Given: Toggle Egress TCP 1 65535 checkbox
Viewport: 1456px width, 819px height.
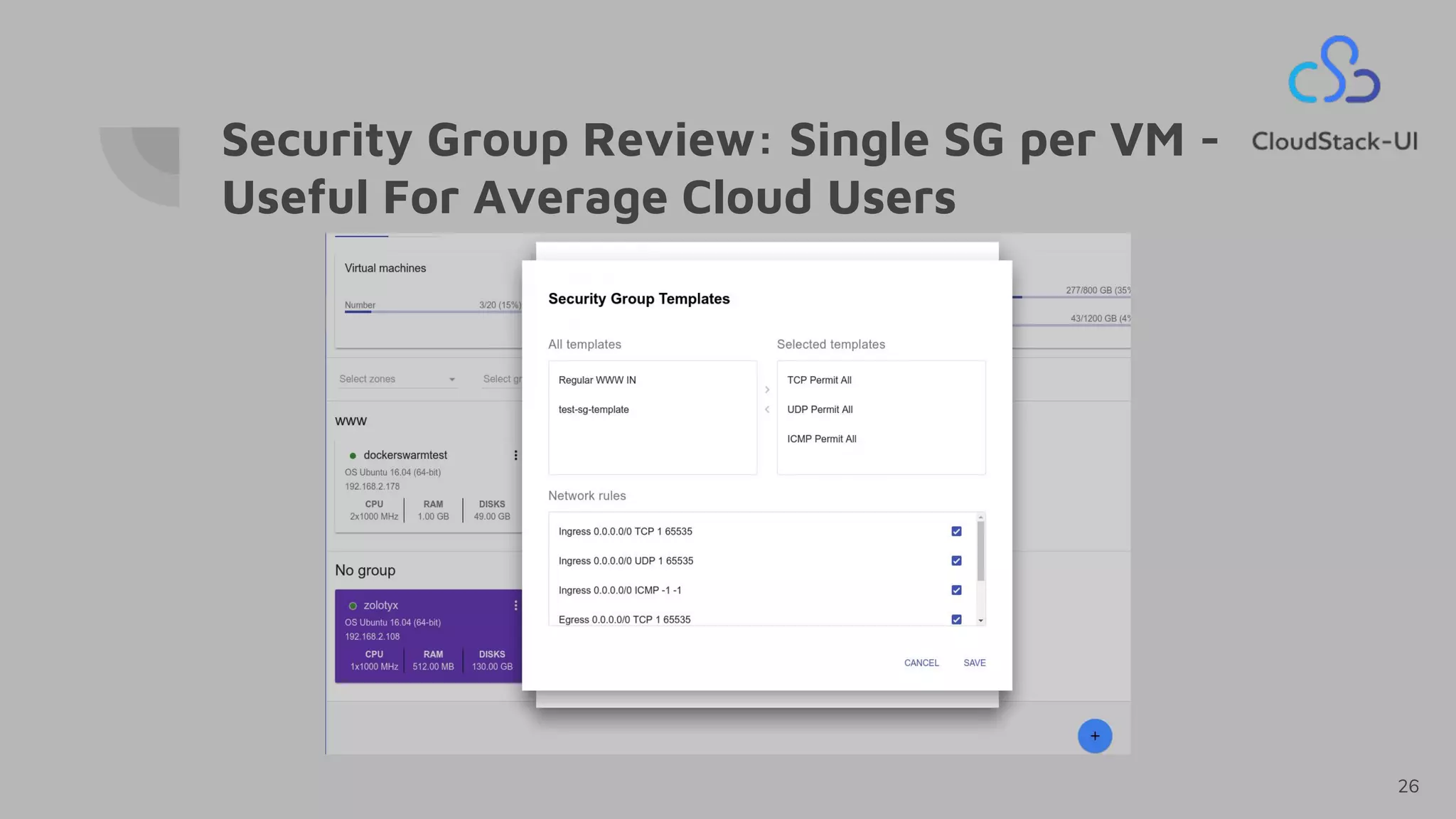Looking at the screenshot, I should (x=956, y=619).
